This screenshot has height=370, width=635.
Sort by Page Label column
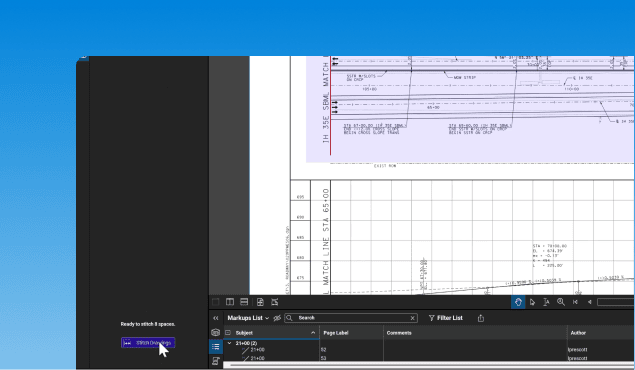336,333
